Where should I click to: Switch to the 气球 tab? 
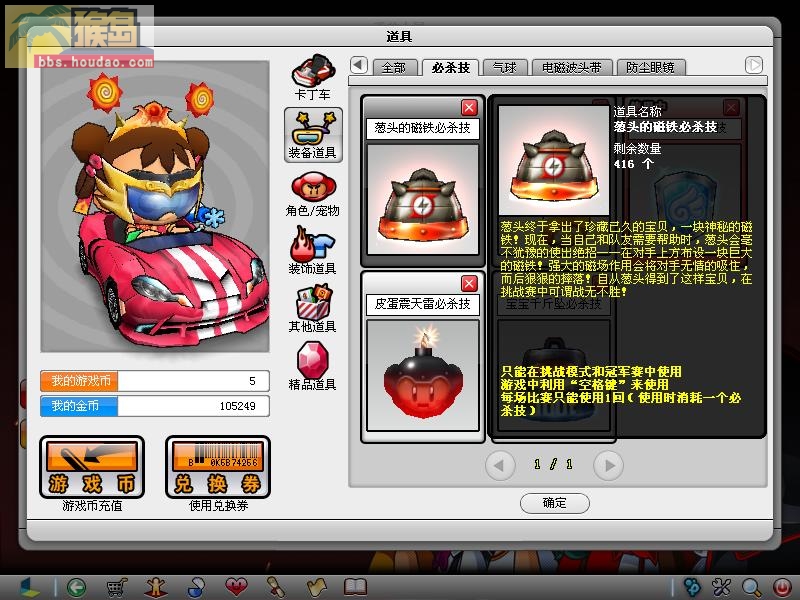point(505,67)
